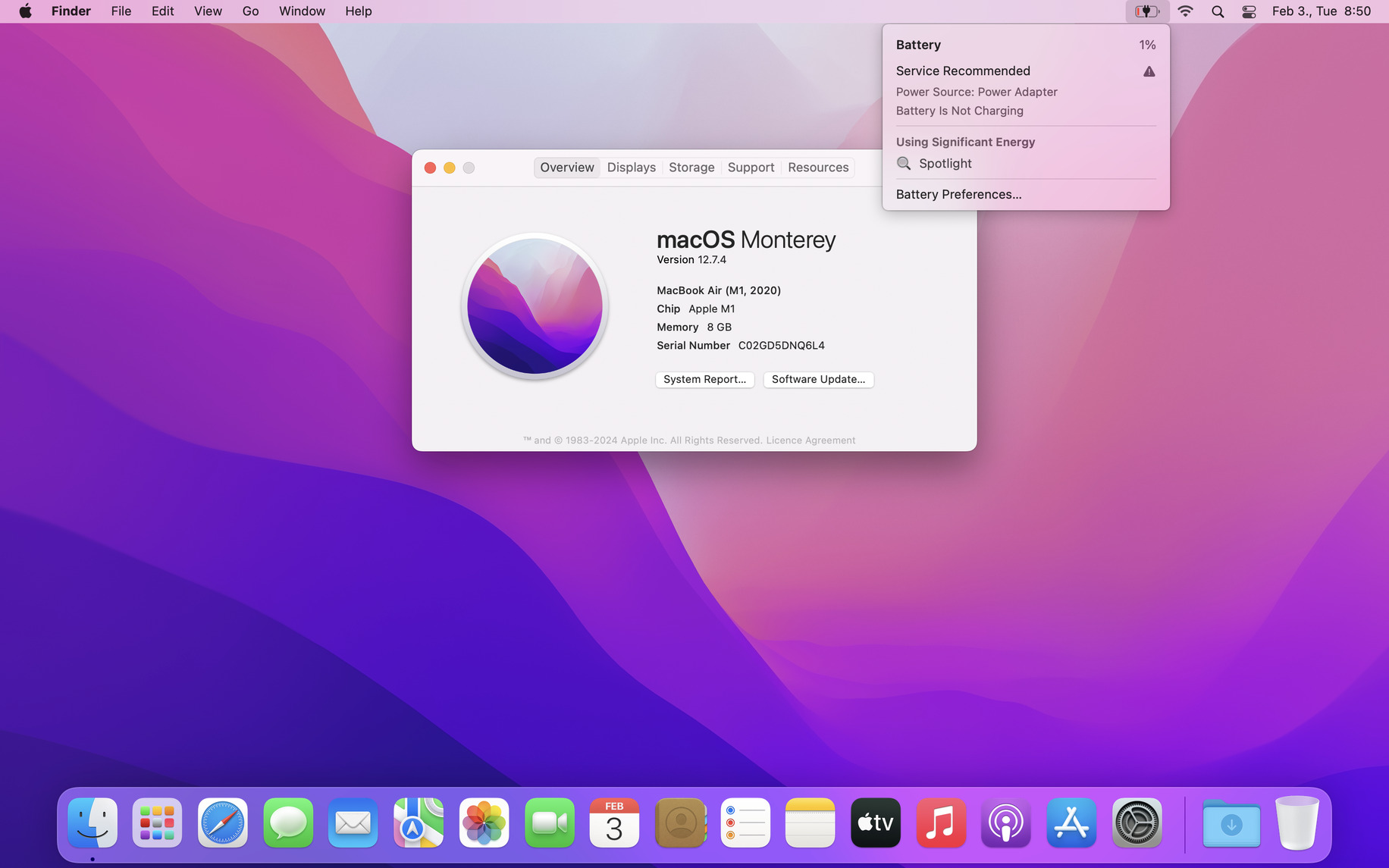Open the Wi-Fi status menu
Screen dimensions: 1389x868
[1186, 11]
